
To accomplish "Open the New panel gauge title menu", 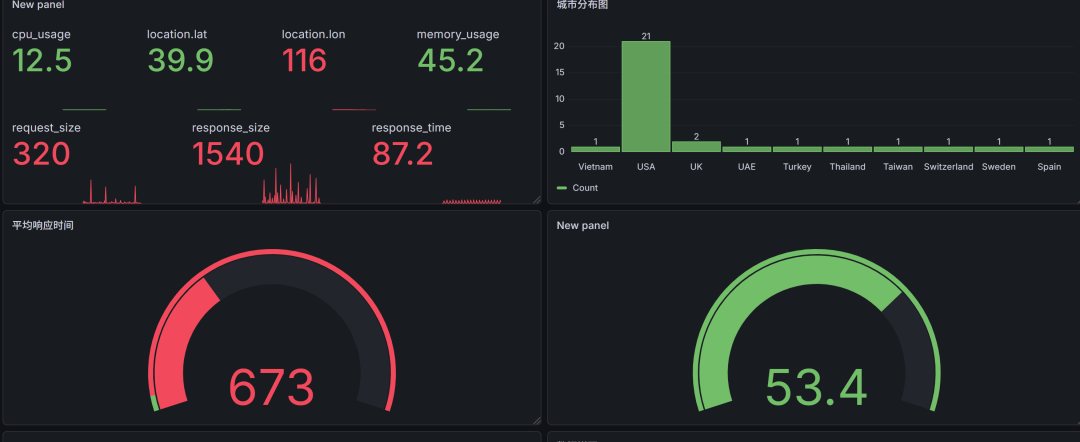I will coord(583,225).
